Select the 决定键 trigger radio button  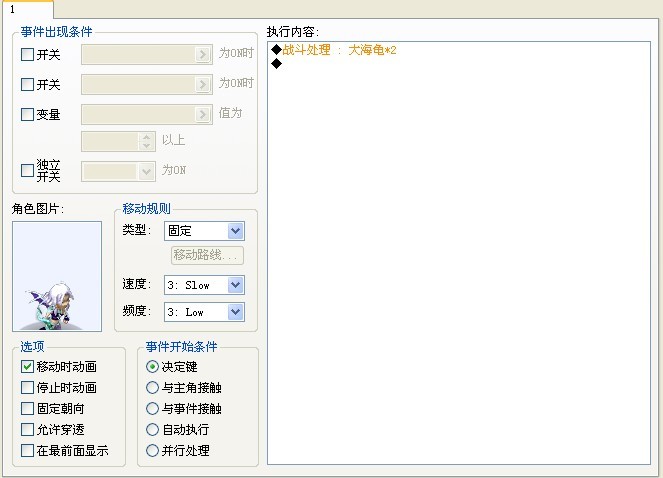coord(152,366)
